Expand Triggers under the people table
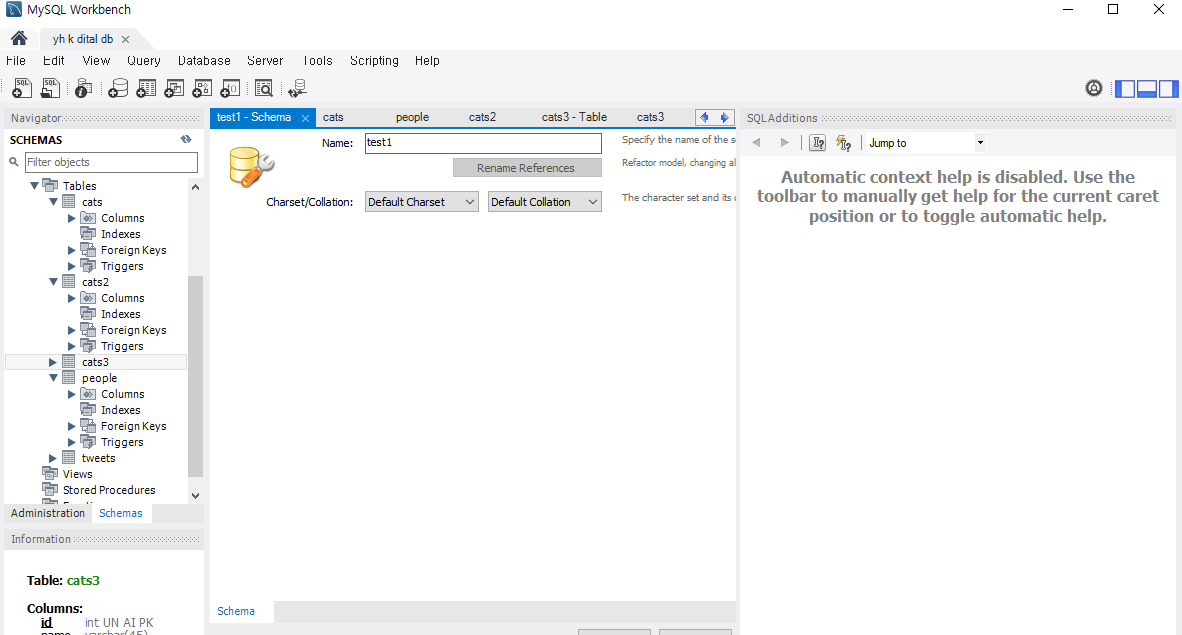The height and width of the screenshot is (635, 1182). pyautogui.click(x=72, y=442)
